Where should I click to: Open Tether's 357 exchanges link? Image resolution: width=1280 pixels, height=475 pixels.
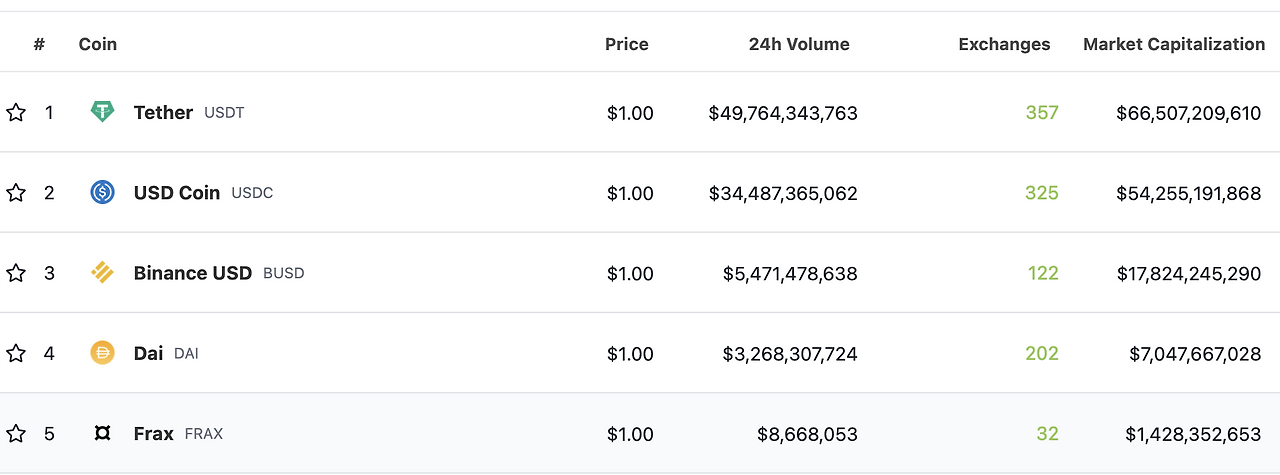coord(1041,113)
